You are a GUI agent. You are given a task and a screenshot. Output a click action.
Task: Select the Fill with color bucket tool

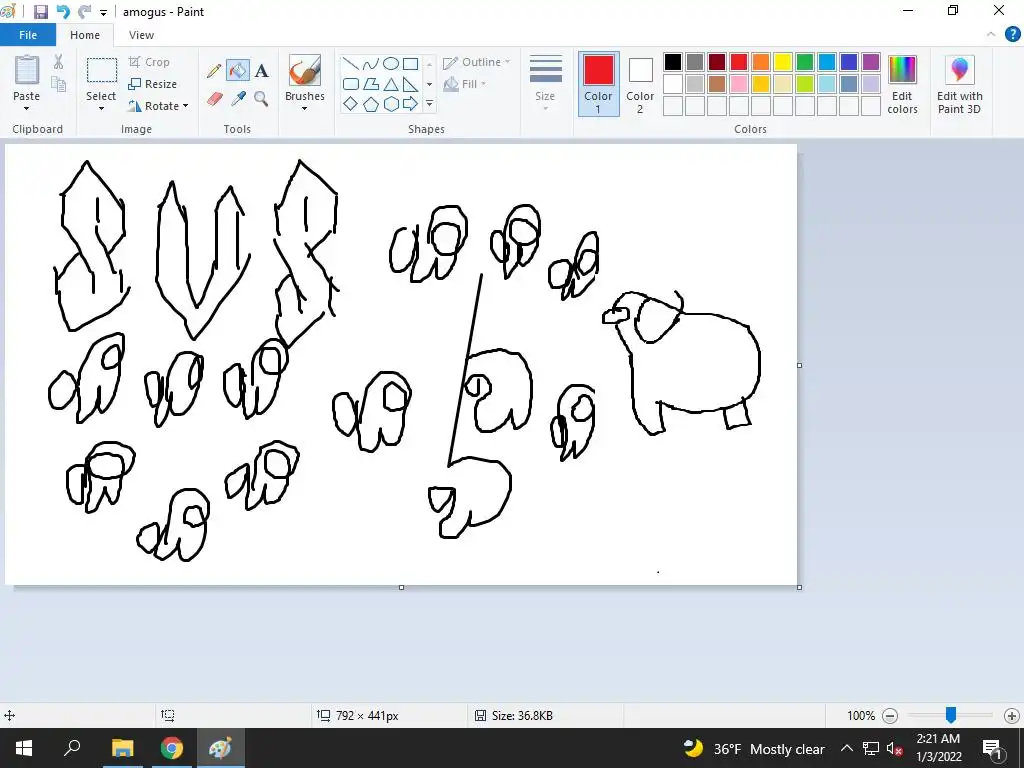[x=238, y=71]
